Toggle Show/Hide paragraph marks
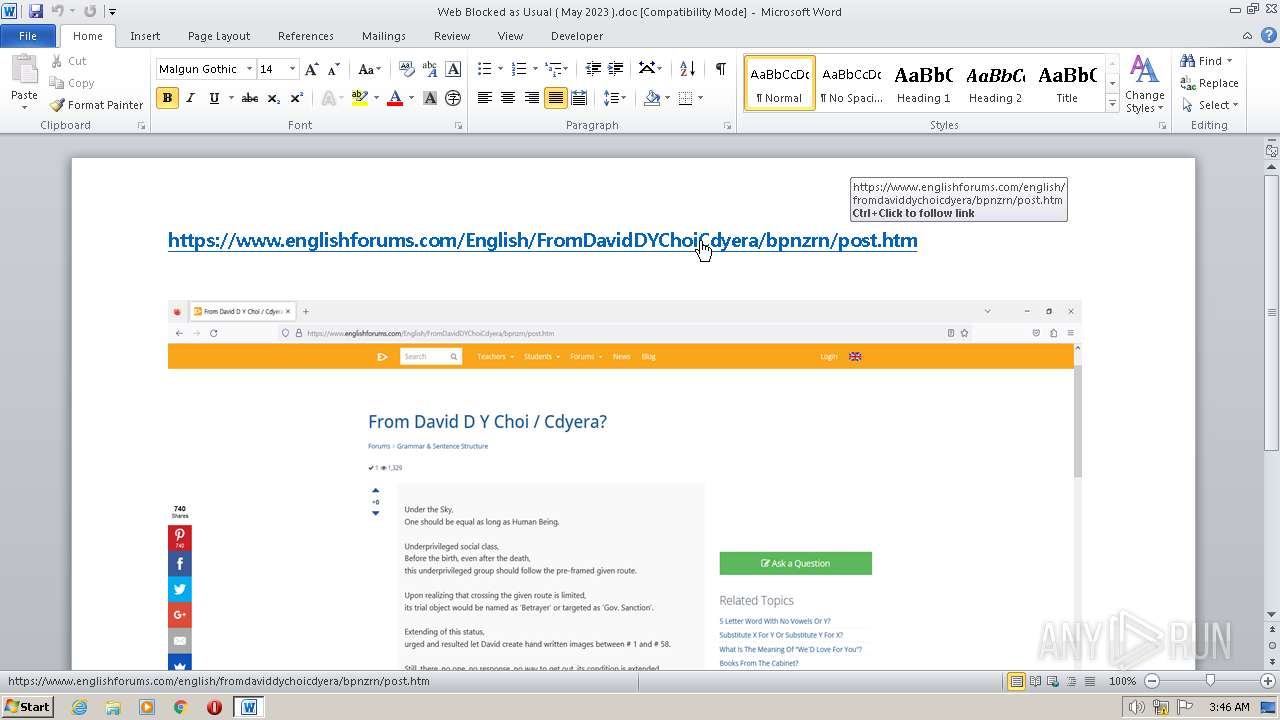Image resolution: width=1280 pixels, height=720 pixels. click(720, 69)
